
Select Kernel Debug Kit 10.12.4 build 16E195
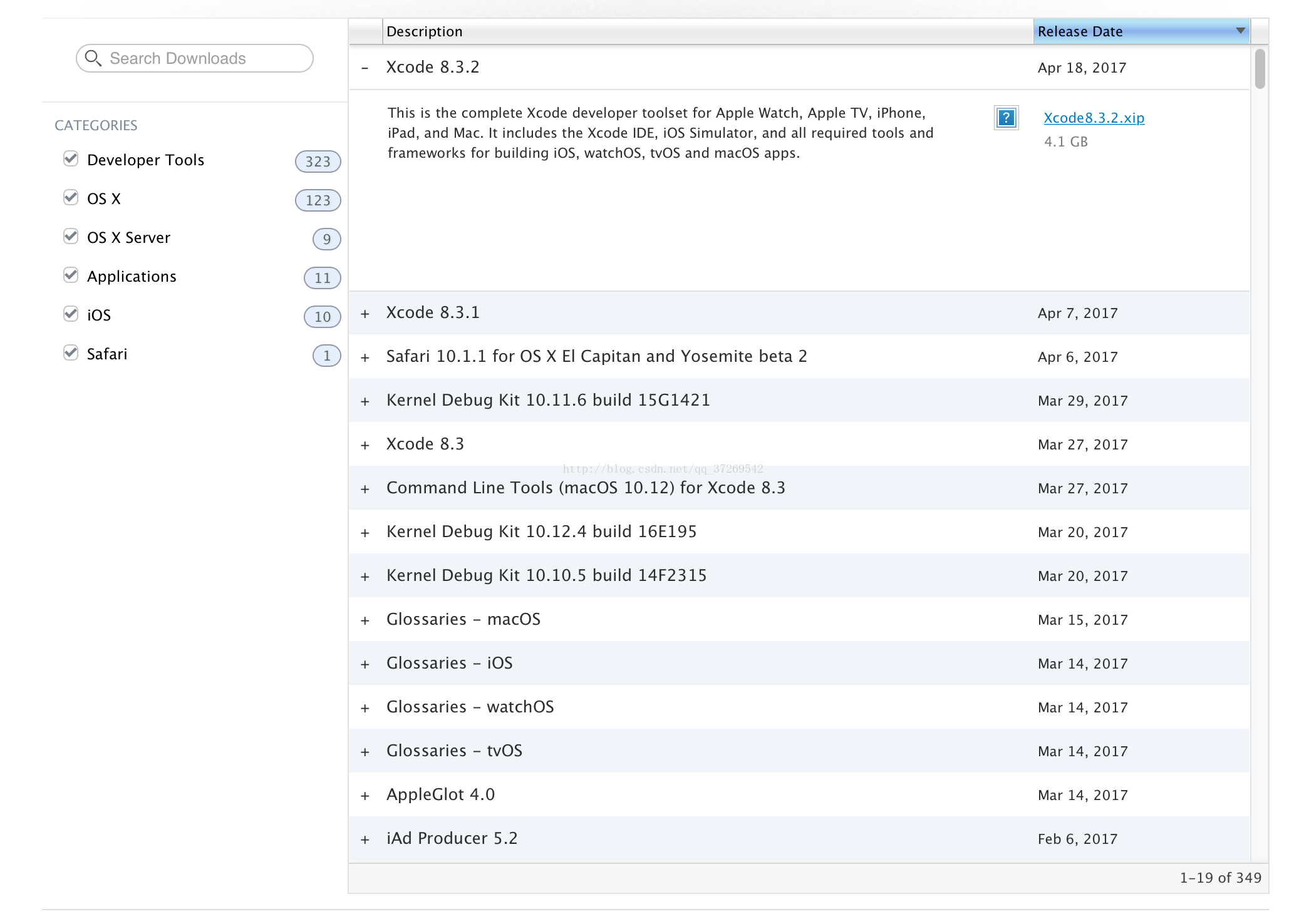[542, 531]
